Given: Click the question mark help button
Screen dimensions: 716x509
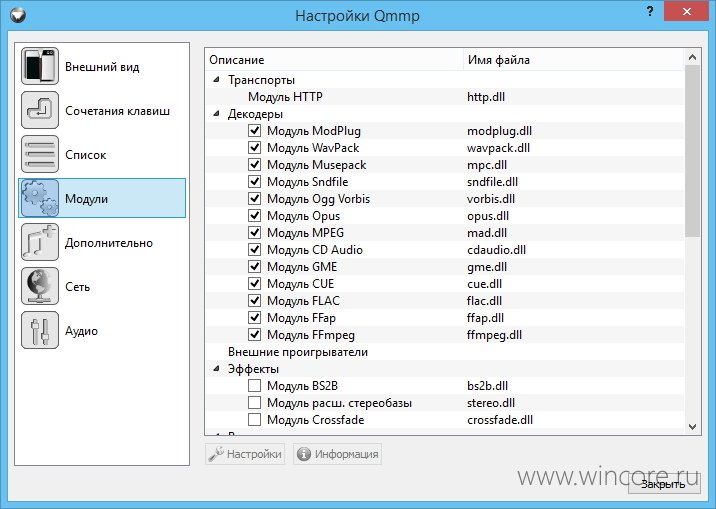Looking at the screenshot, I should [650, 12].
